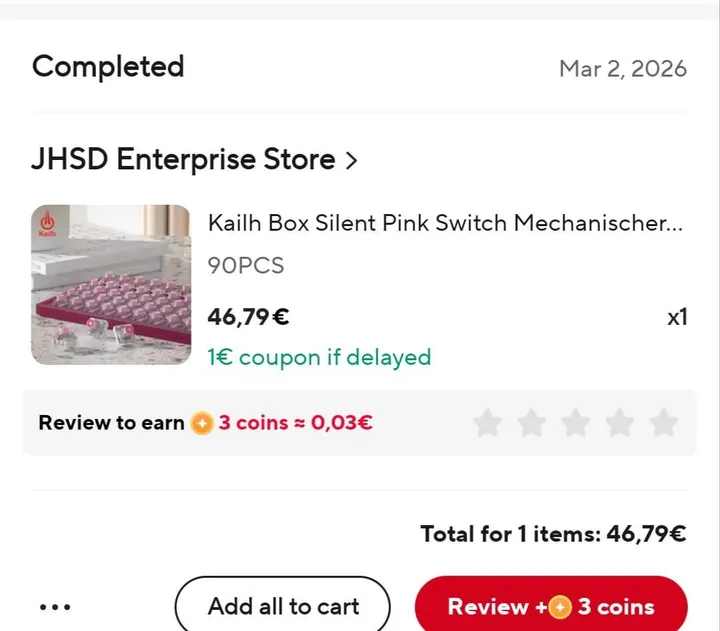Give a four star rating
The width and height of the screenshot is (720, 631).
click(x=619, y=423)
